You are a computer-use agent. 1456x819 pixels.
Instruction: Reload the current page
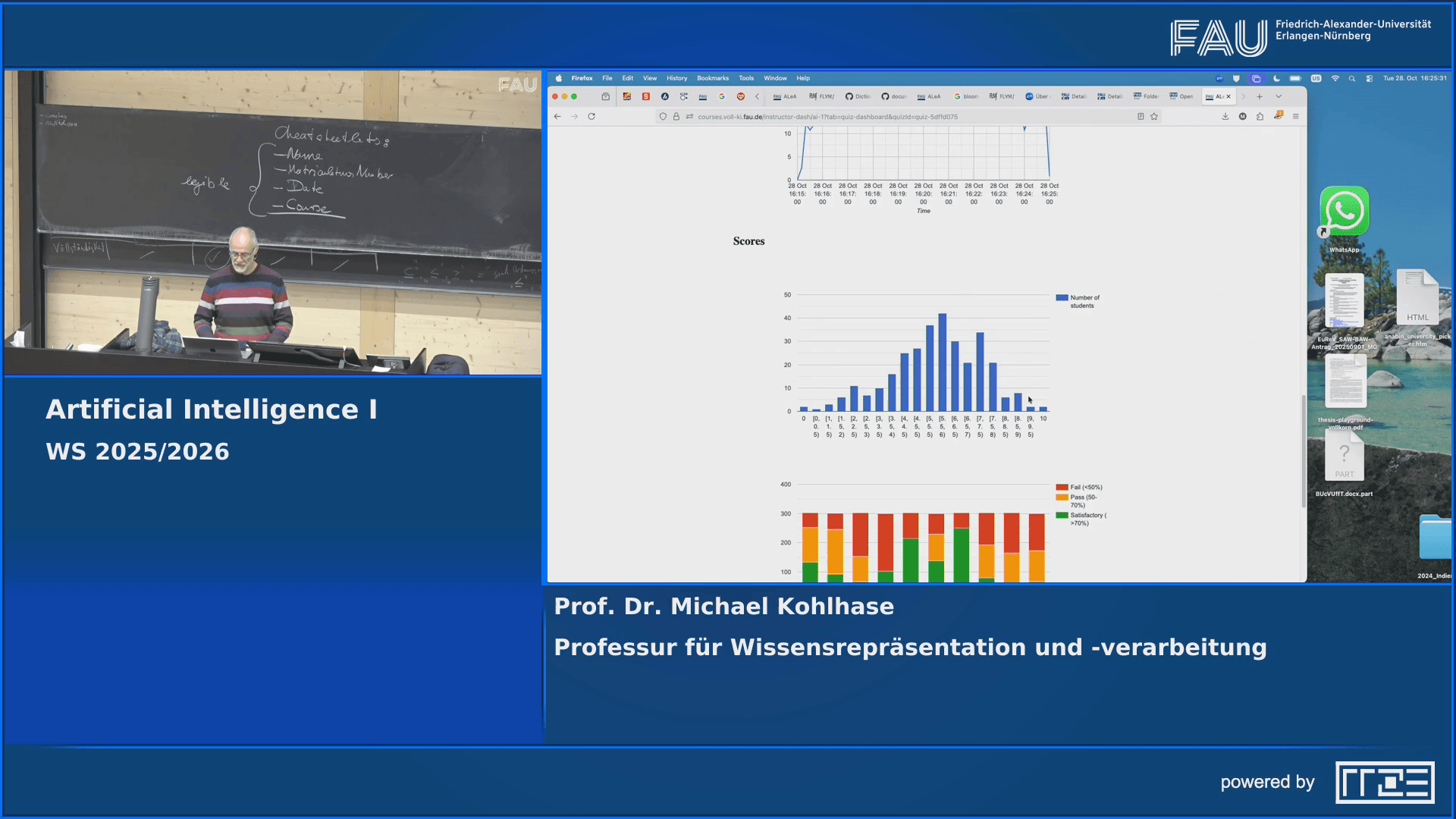(x=591, y=117)
